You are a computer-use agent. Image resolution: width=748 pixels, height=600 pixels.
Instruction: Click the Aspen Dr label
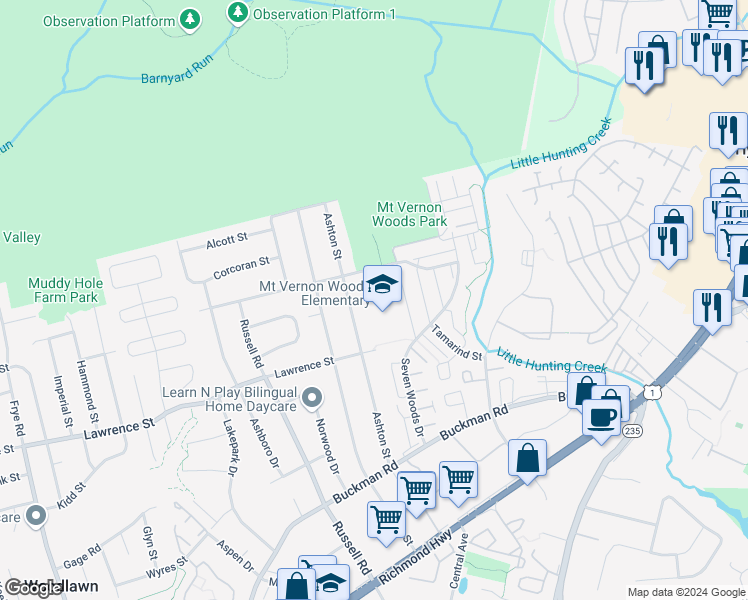pos(235,555)
